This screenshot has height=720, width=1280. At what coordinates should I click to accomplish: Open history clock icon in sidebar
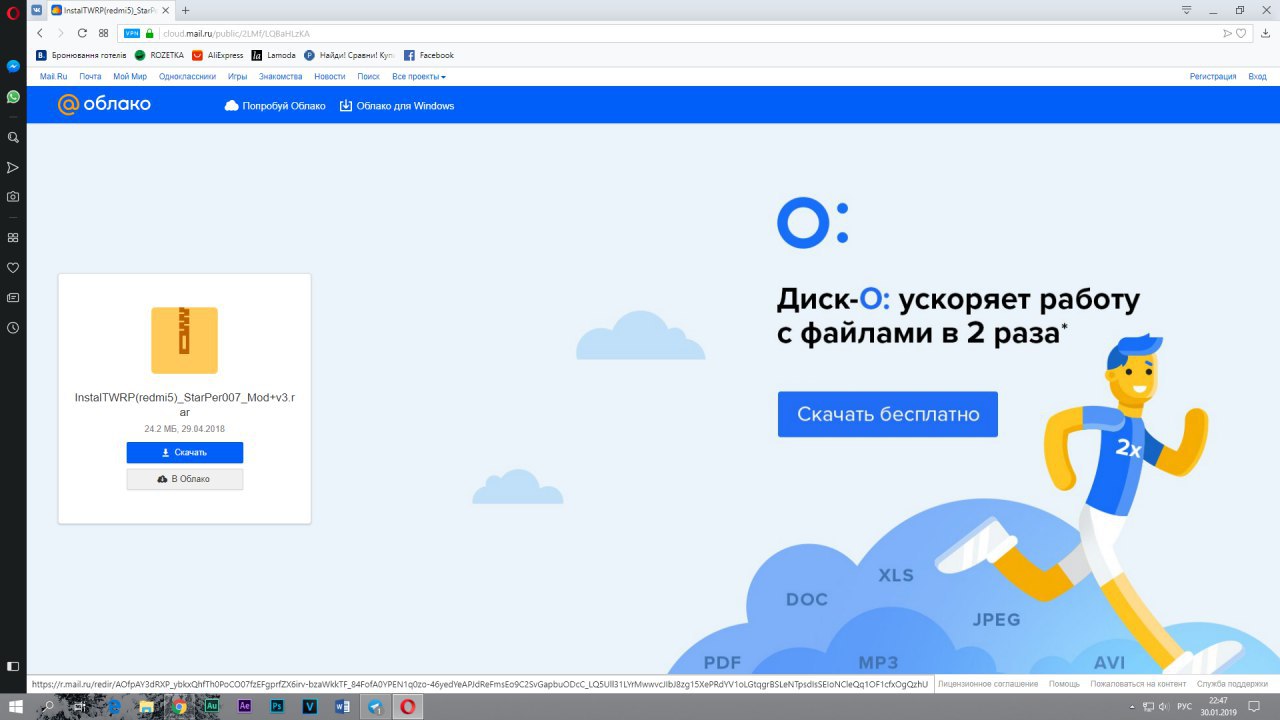13,328
